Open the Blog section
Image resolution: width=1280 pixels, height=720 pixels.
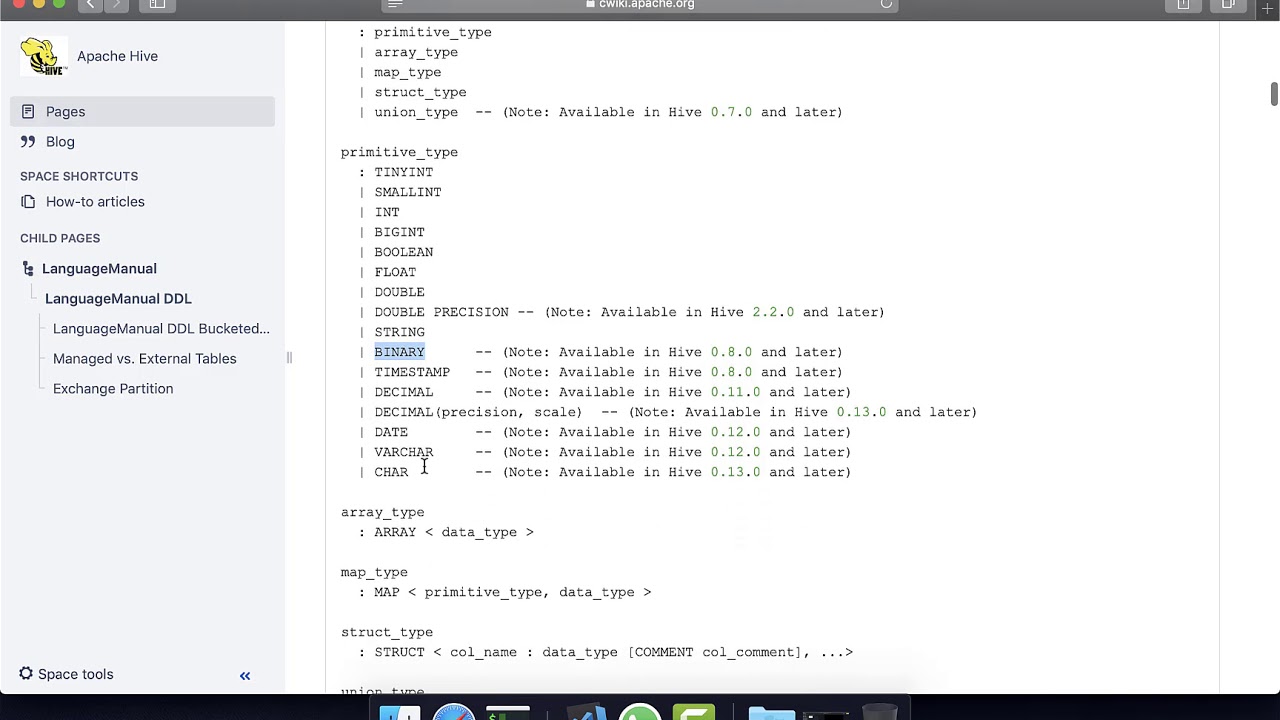click(60, 141)
